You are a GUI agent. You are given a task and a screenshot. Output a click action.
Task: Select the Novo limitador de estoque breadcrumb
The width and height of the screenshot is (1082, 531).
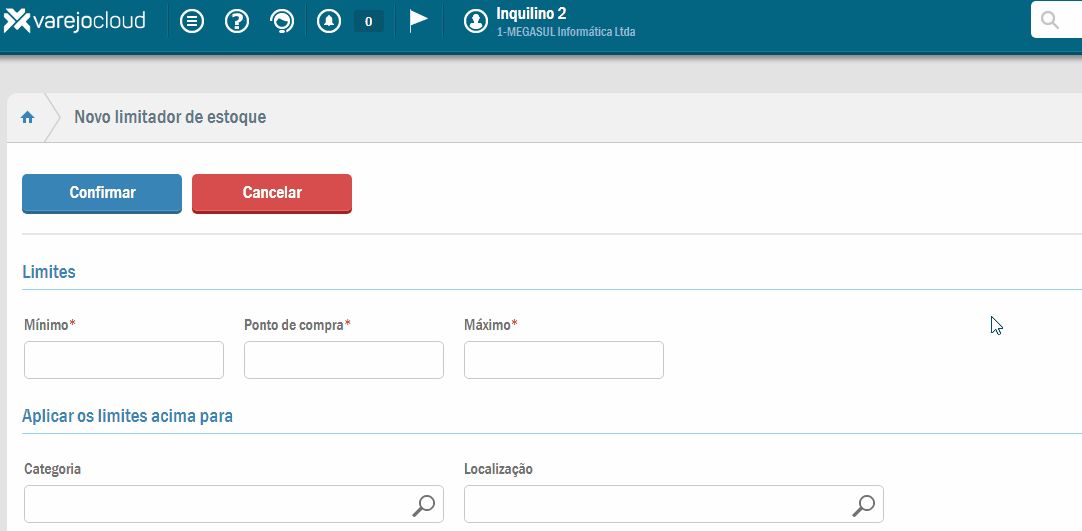(170, 118)
